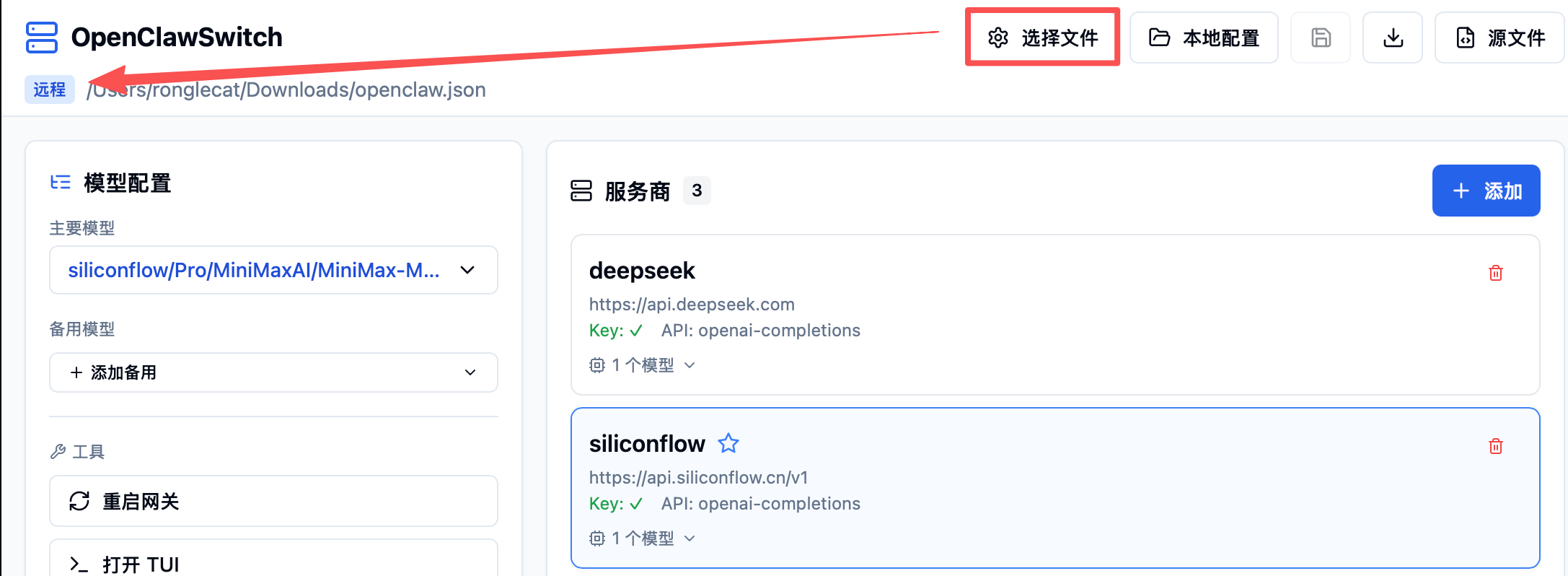The width and height of the screenshot is (1568, 576).
Task: Launch the 打开 TUI terminal button
Action: [273, 563]
